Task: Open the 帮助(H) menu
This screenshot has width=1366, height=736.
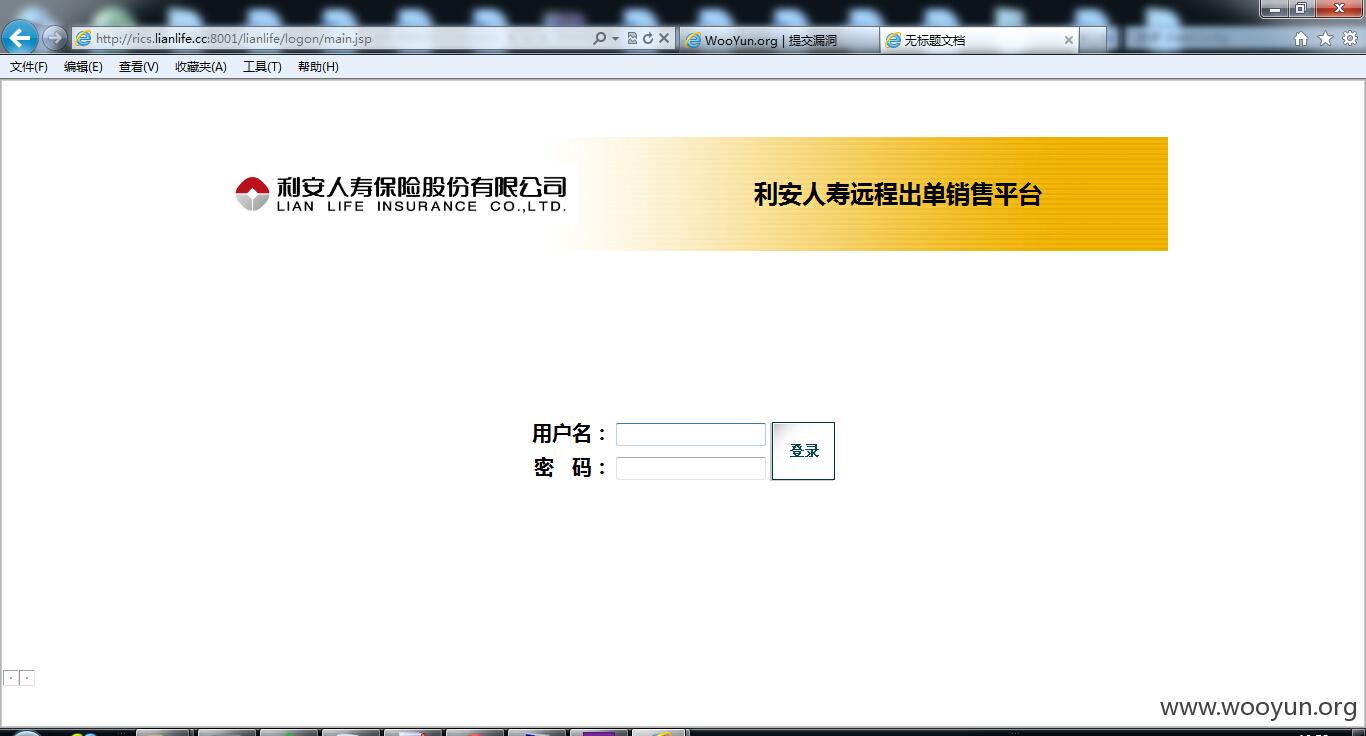Action: [x=318, y=67]
